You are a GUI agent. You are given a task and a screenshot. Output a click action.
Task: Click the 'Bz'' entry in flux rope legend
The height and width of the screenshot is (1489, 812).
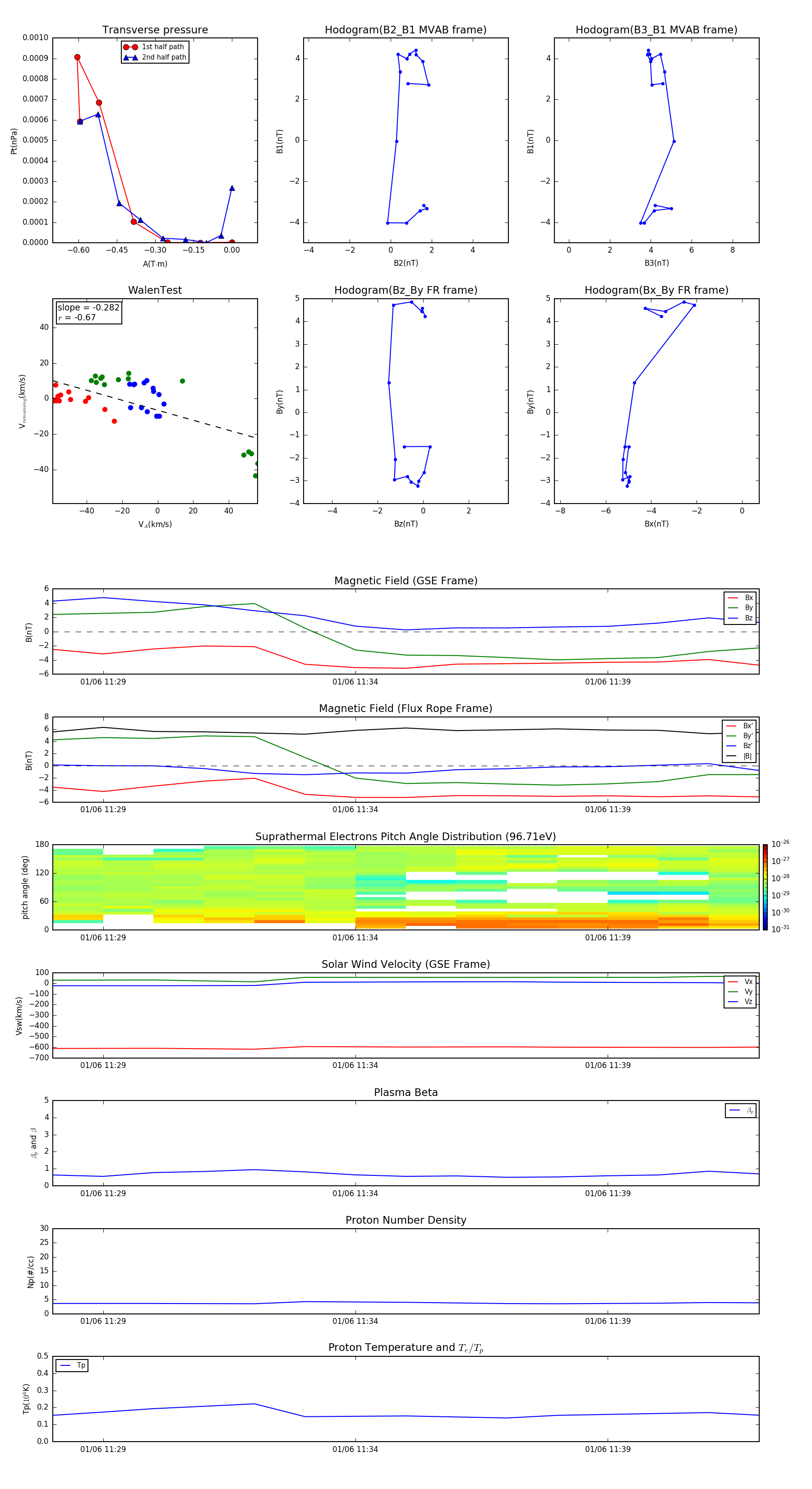coord(739,746)
